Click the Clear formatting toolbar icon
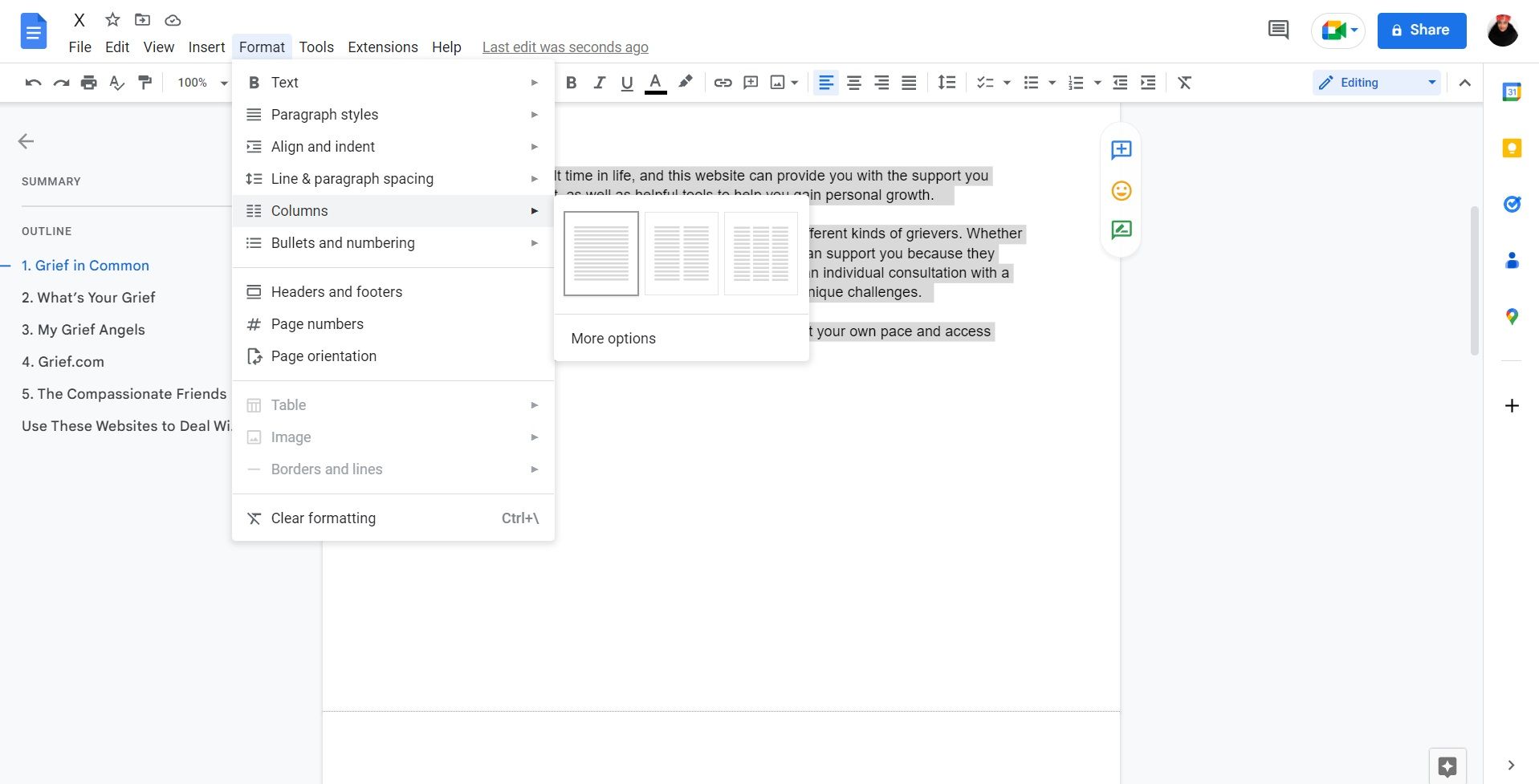 point(1185,82)
